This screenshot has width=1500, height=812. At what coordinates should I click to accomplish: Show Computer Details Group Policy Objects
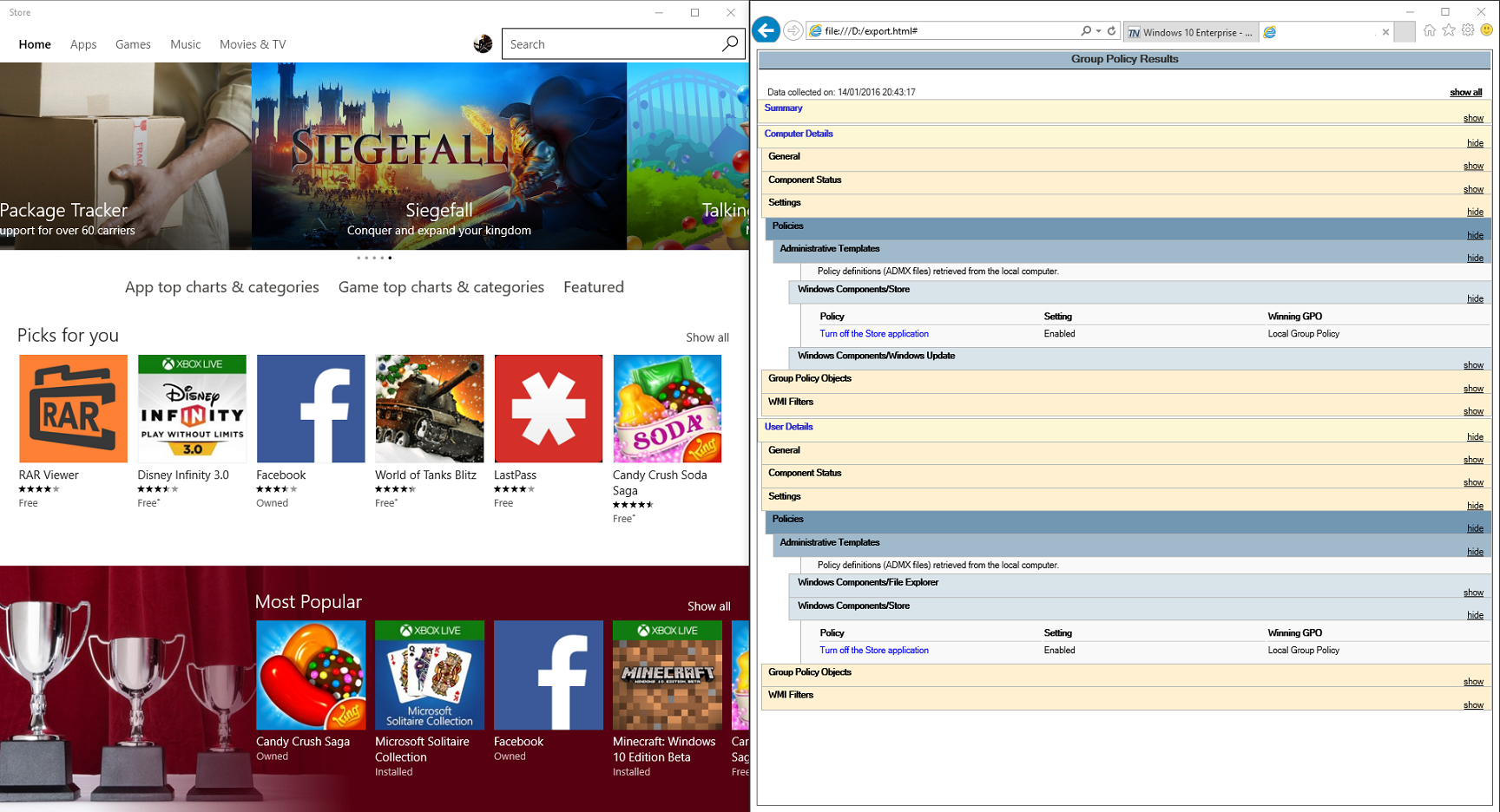pos(1473,389)
